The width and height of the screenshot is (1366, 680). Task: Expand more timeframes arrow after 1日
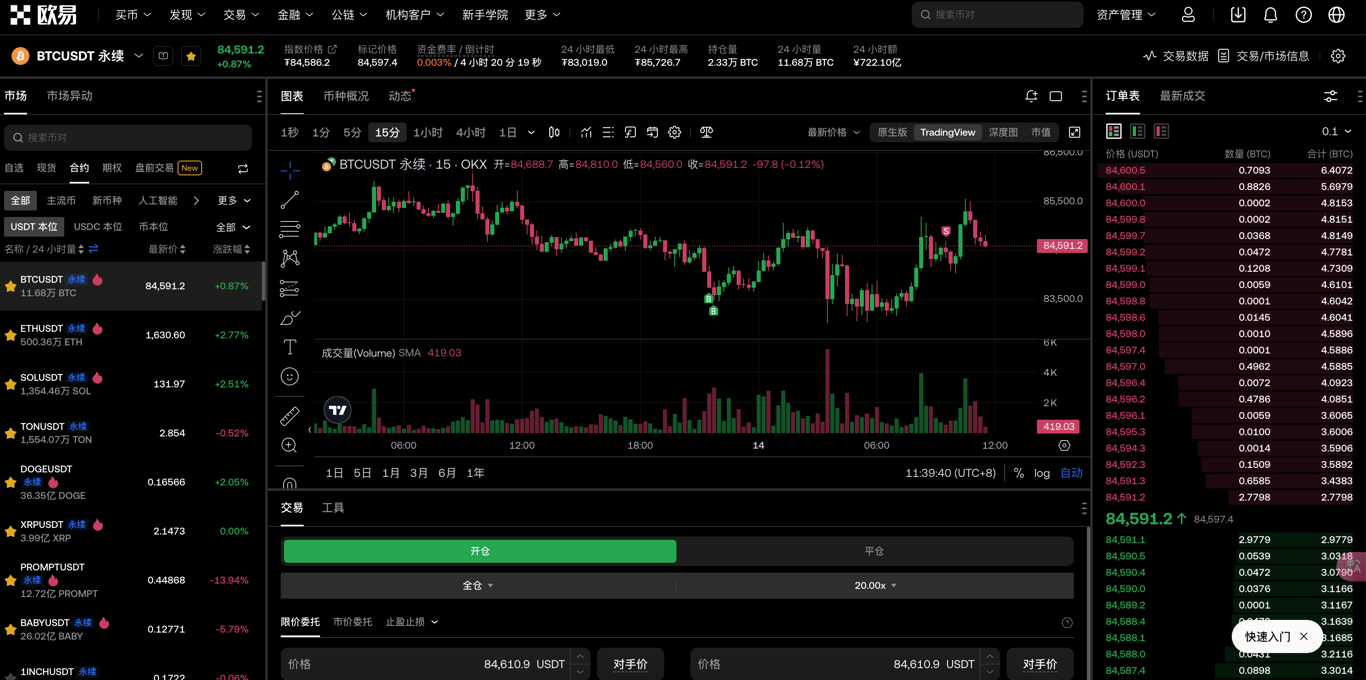click(531, 132)
